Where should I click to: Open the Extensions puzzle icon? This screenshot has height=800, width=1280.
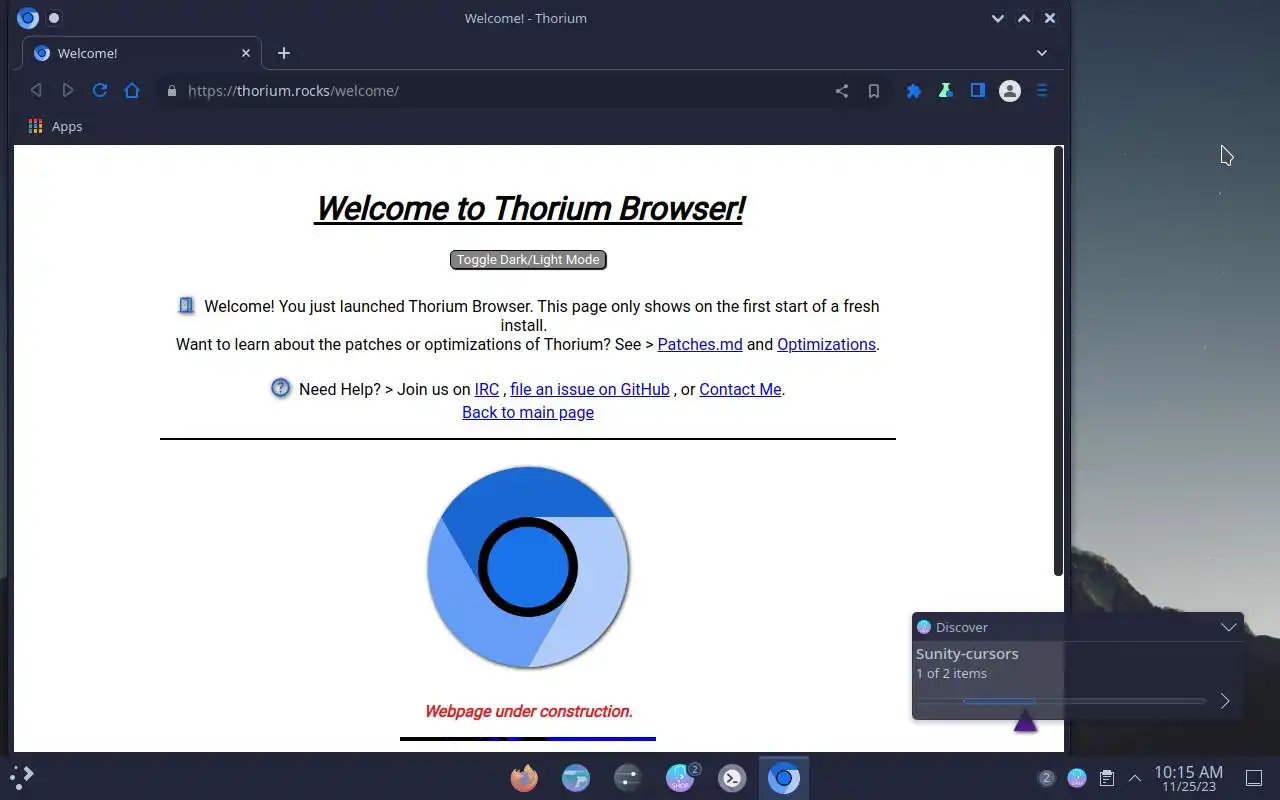913,91
